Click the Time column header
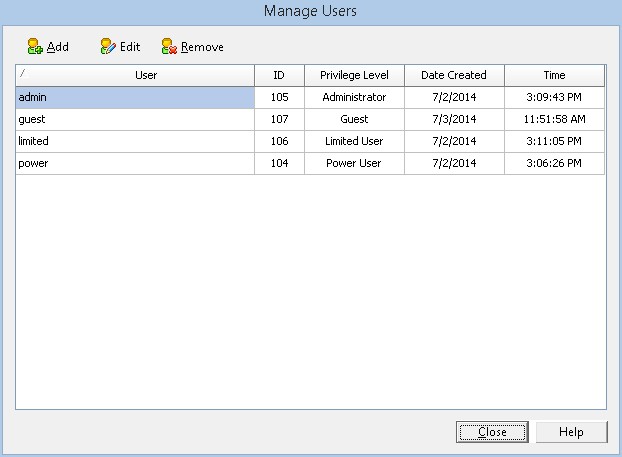Viewport: 622px width, 457px height. coord(554,75)
